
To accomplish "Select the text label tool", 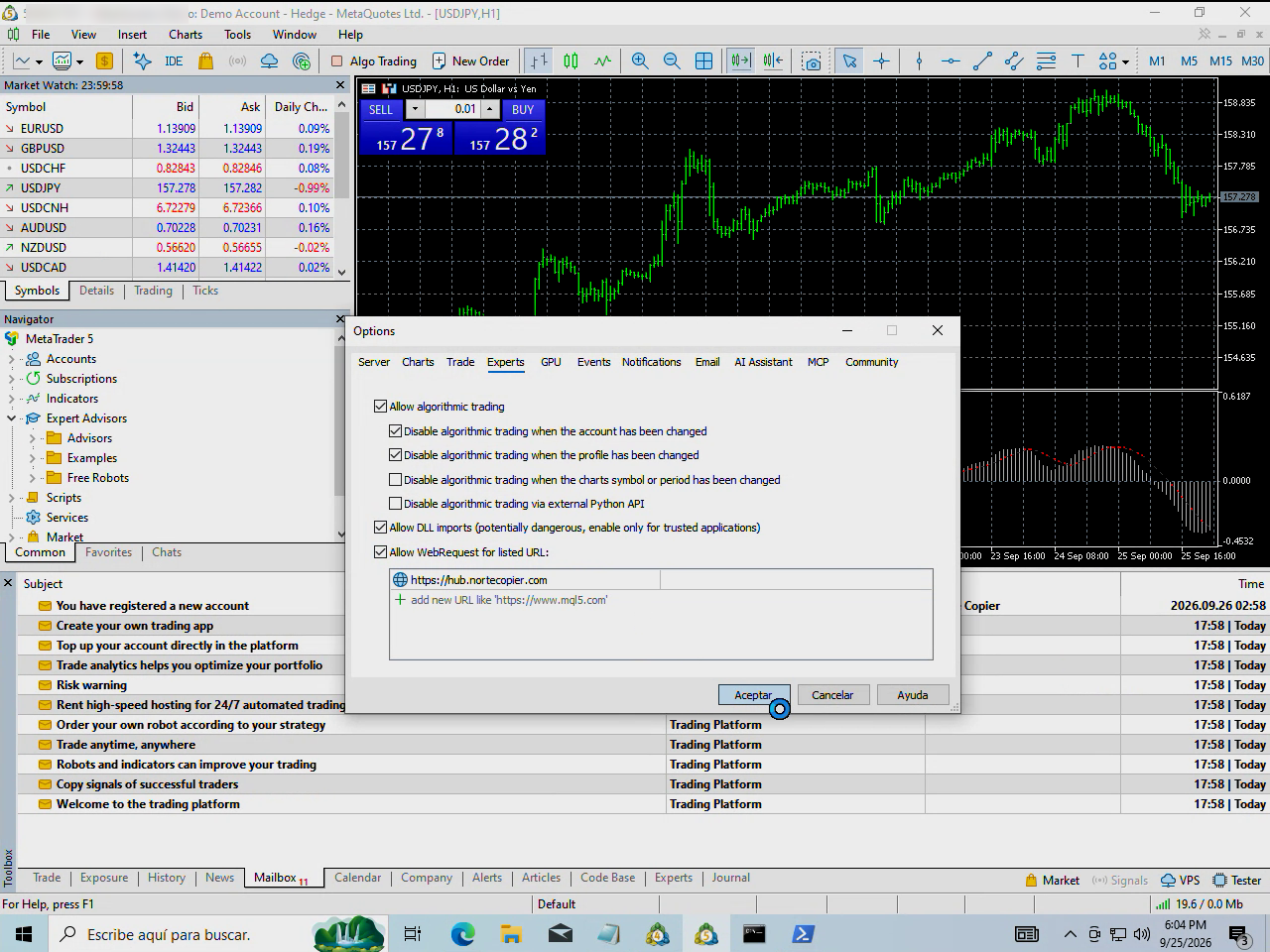I will [1078, 60].
